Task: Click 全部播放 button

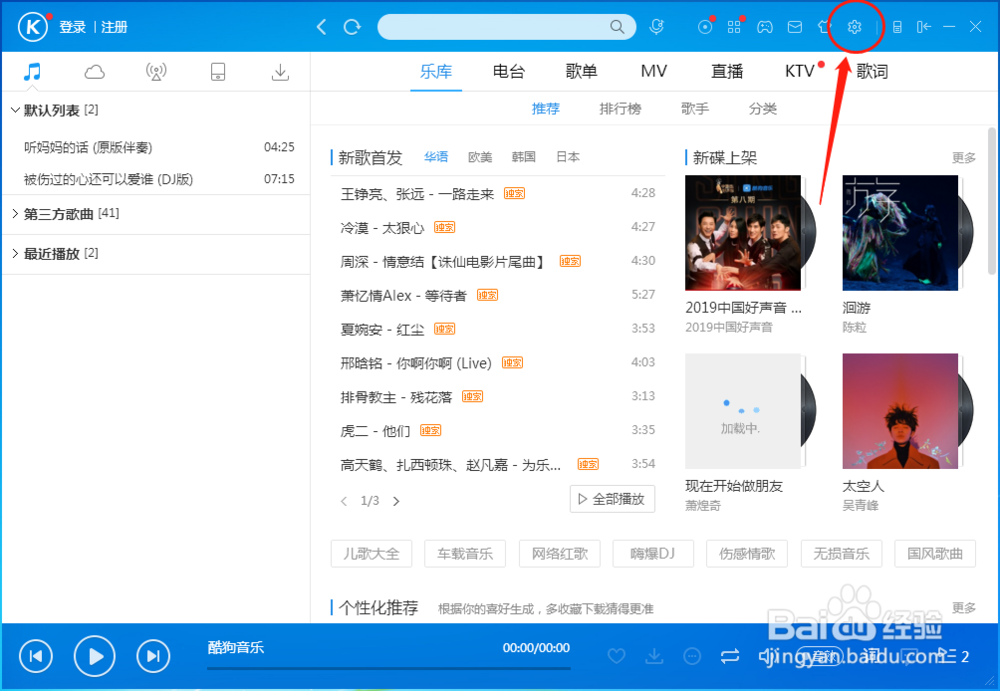Action: coord(612,499)
